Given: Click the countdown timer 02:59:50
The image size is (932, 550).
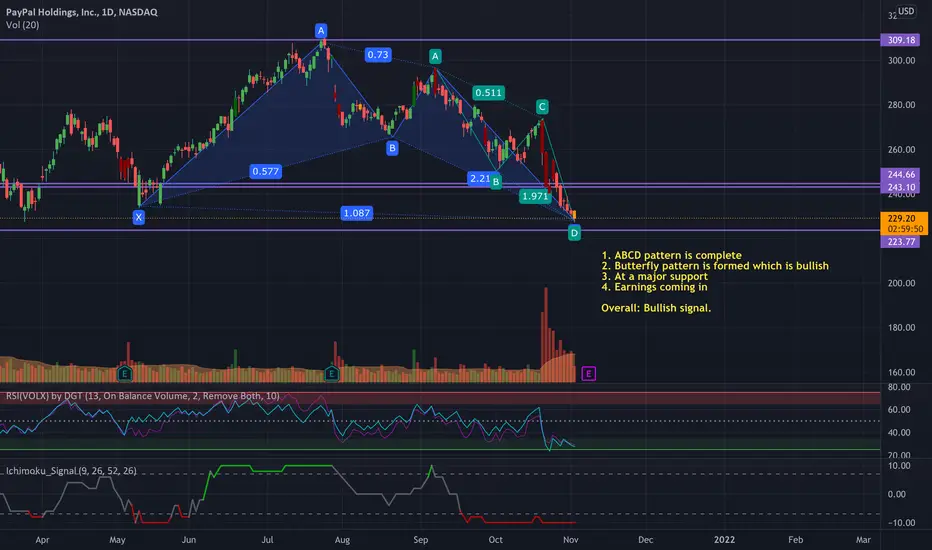Looking at the screenshot, I should coord(905,229).
